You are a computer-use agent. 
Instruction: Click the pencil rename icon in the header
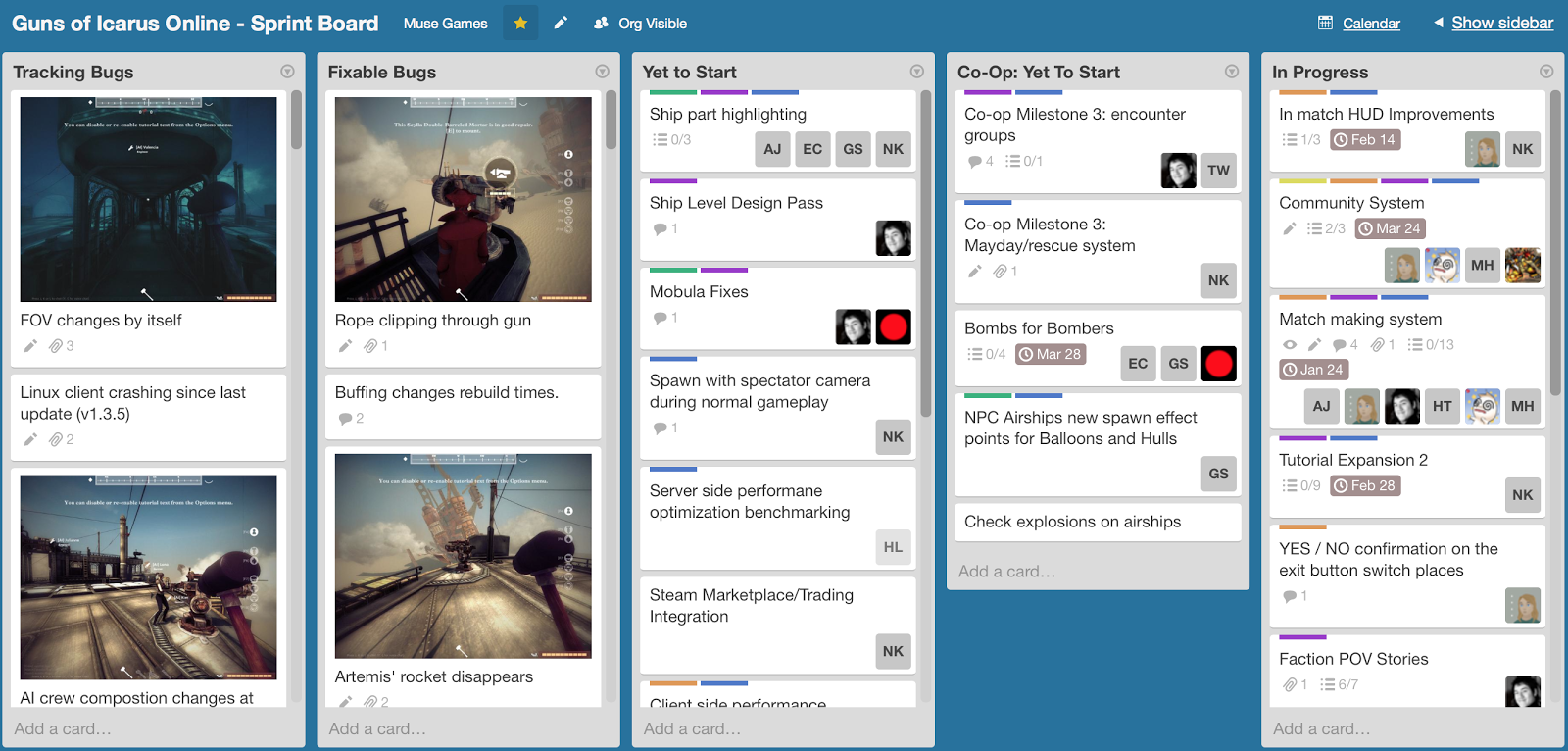(x=561, y=23)
